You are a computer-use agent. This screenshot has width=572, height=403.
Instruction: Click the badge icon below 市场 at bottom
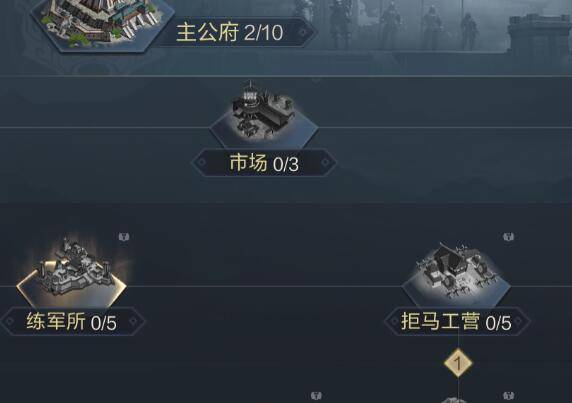tap(316, 396)
